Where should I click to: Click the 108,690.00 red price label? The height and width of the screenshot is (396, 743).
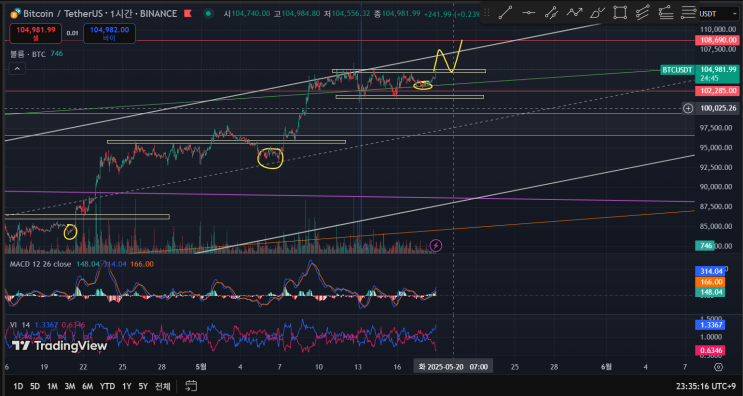click(x=716, y=41)
